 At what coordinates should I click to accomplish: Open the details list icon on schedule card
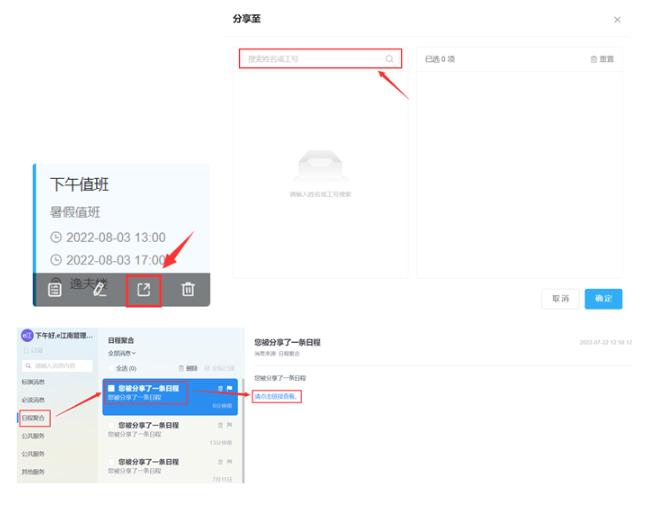[x=54, y=290]
